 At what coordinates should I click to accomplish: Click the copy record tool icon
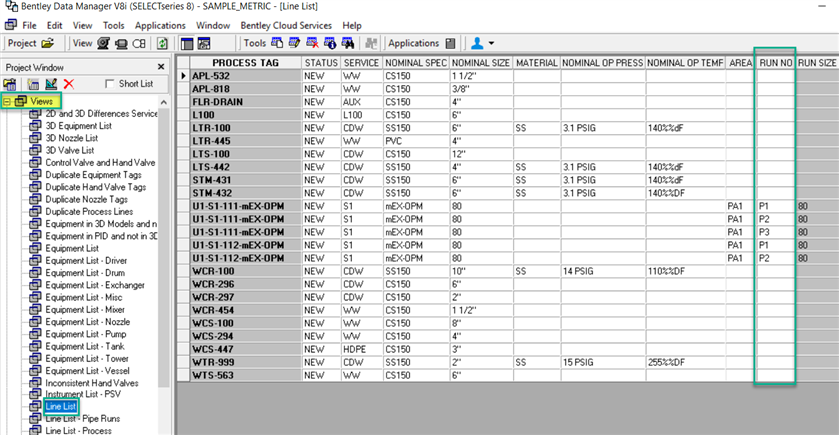[277, 43]
